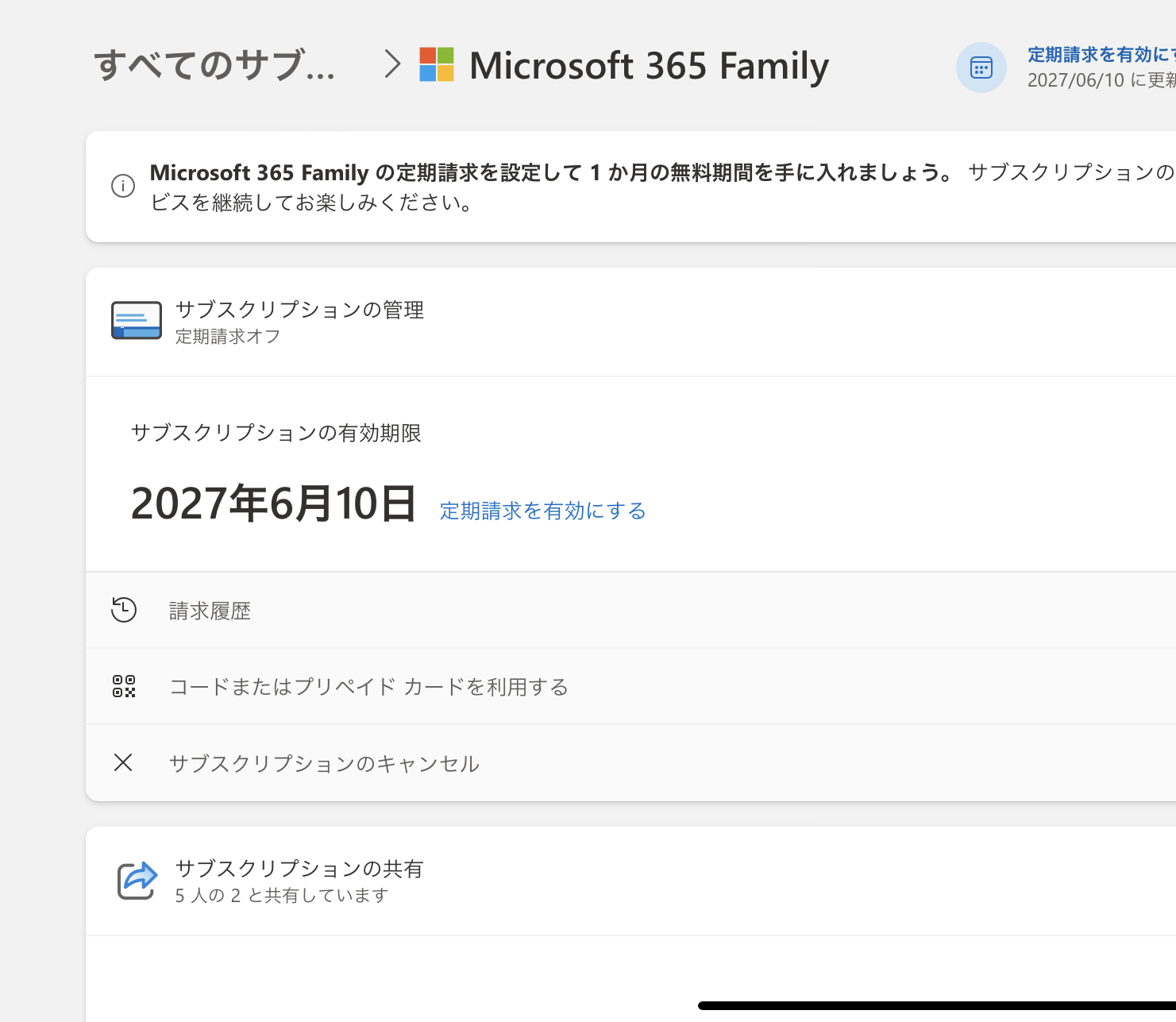The image size is (1176, 1022).
Task: Click the calendar icon in the header
Action: (981, 67)
